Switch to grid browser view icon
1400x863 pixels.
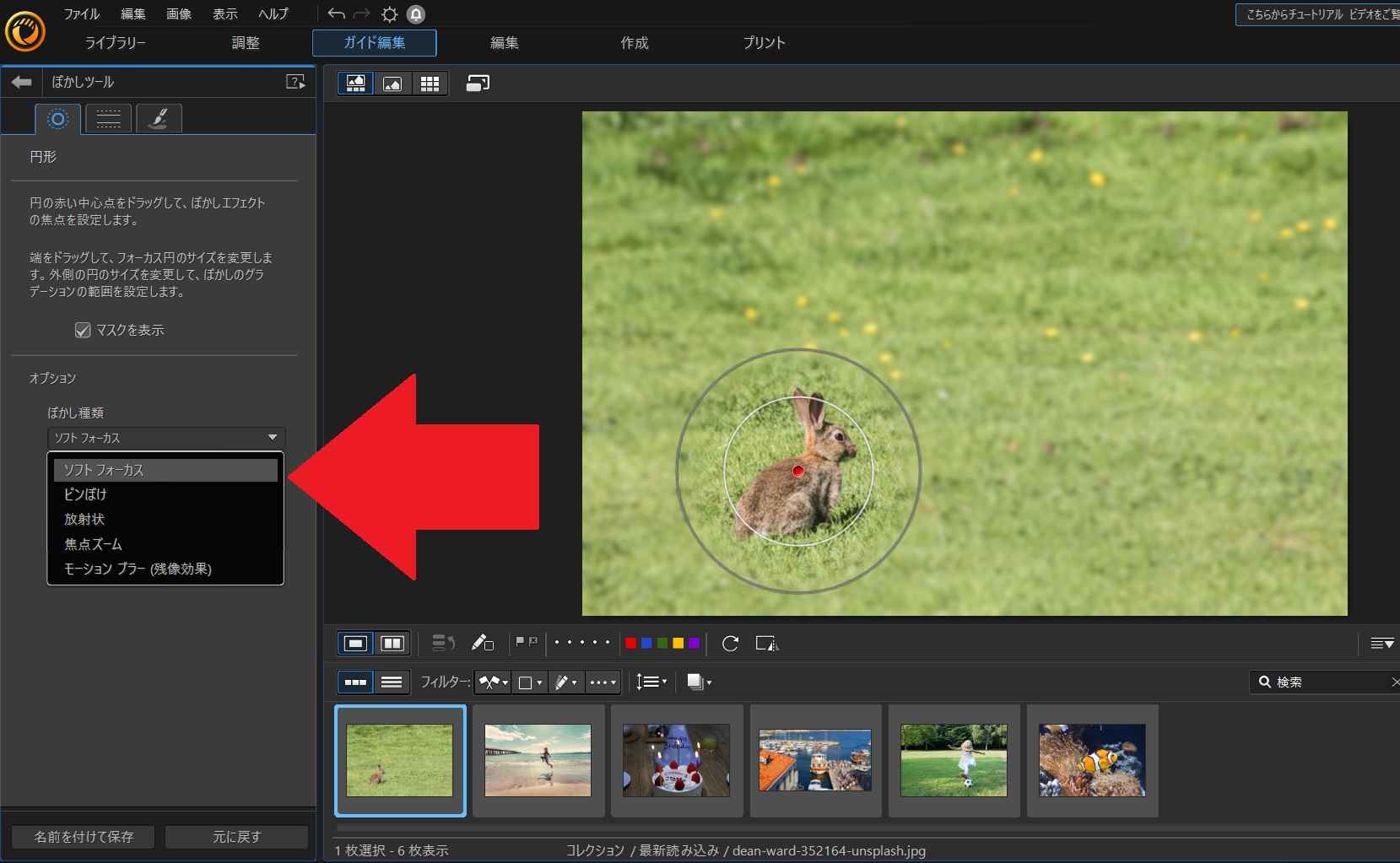click(x=430, y=84)
